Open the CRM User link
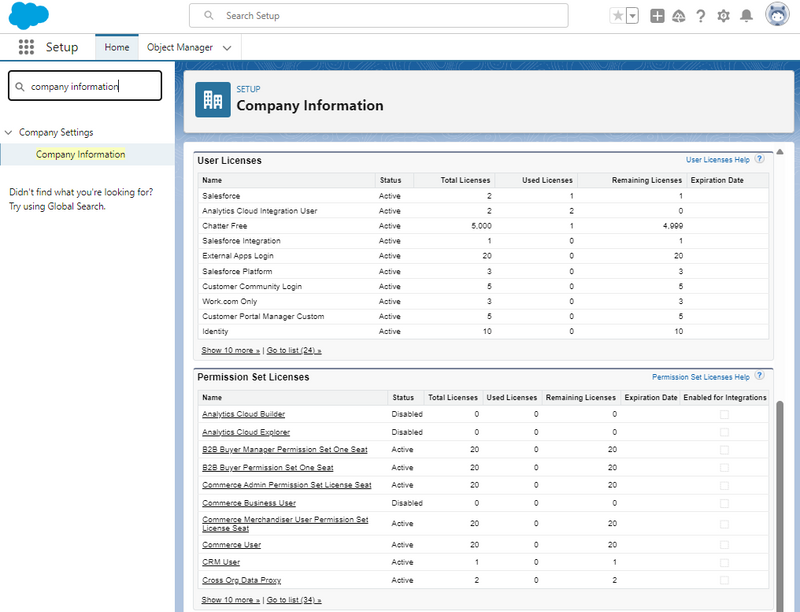 pos(221,562)
